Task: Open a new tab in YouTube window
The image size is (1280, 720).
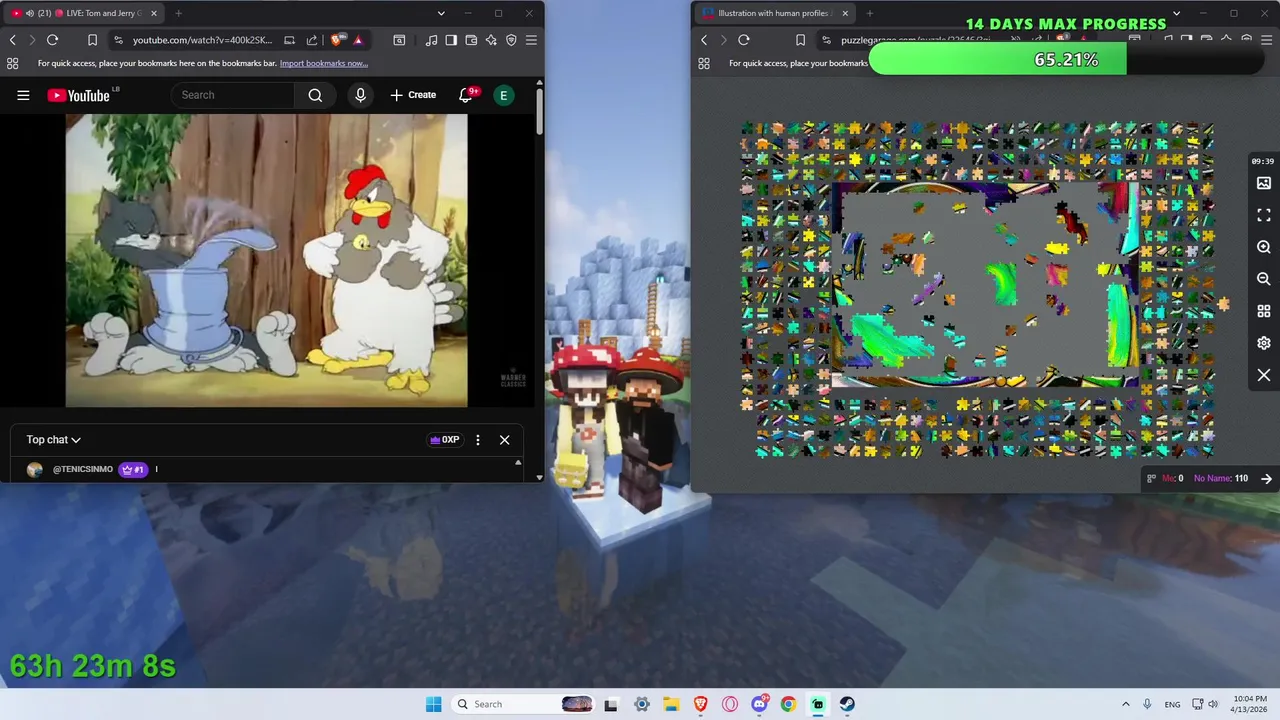Action: pos(178,13)
